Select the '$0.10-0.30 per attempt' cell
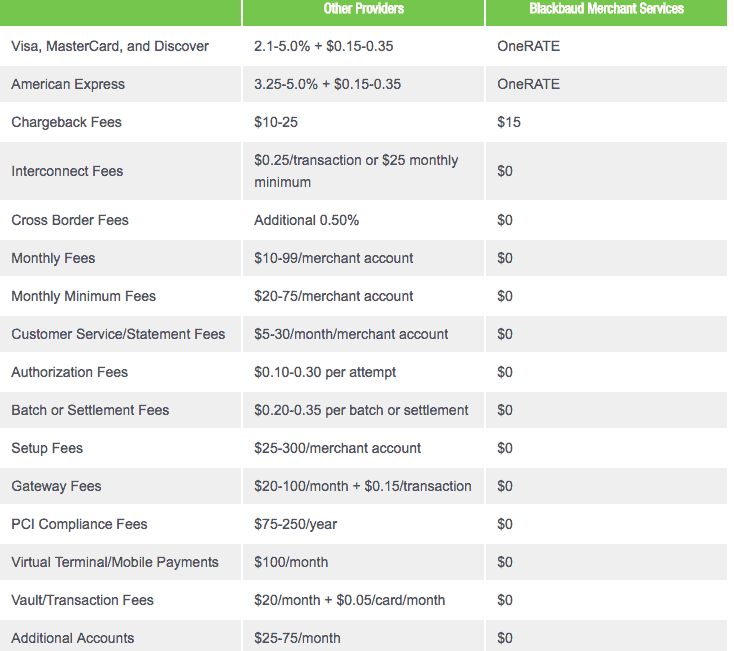Viewport: 734px width, 651px height. (x=325, y=372)
